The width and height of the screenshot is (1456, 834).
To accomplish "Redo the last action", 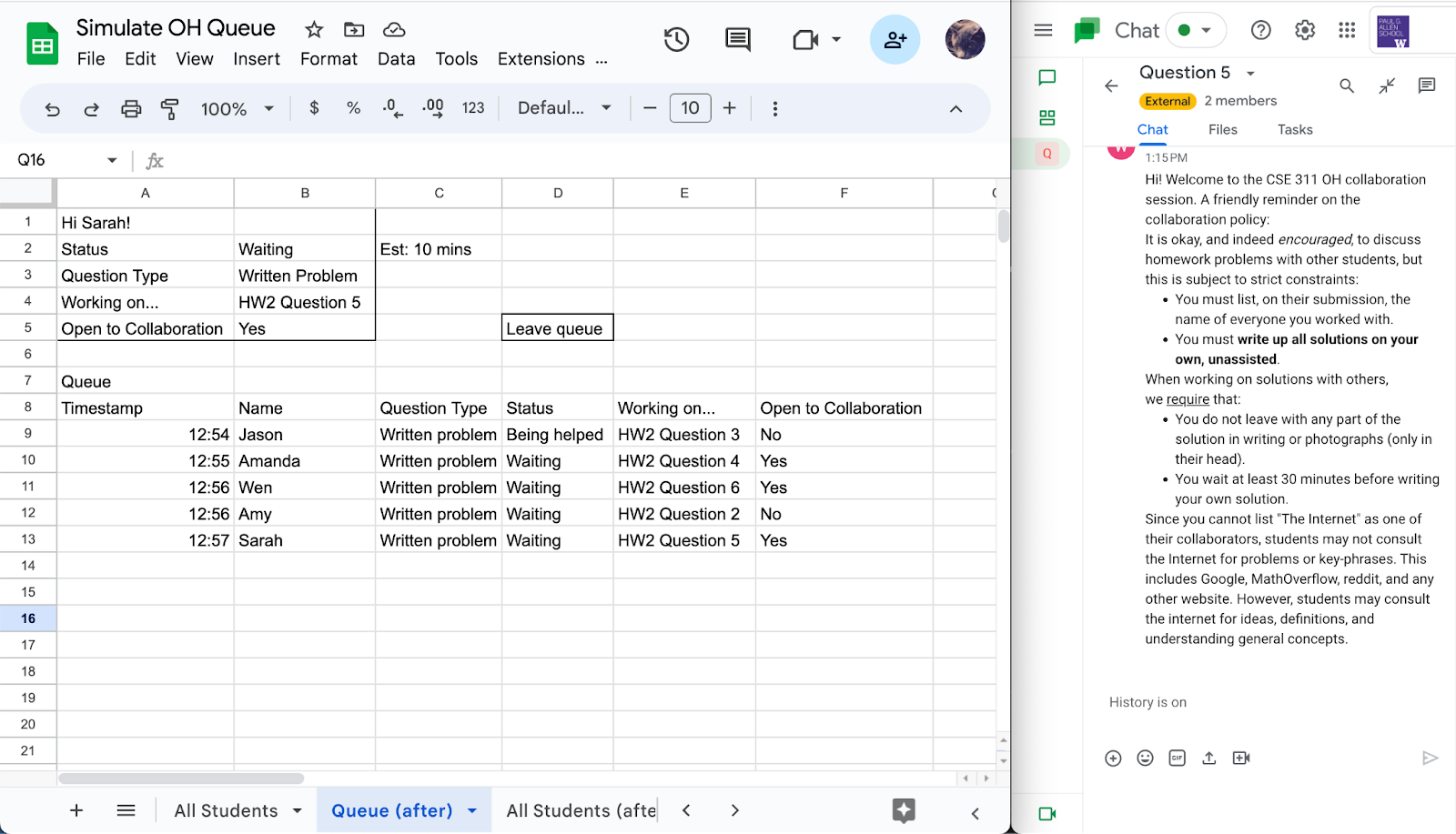I will (91, 109).
